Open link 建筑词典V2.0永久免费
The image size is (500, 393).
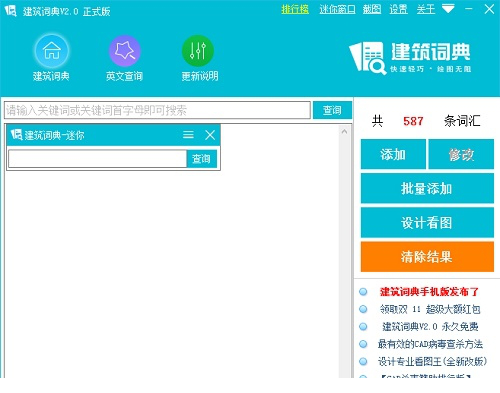point(430,327)
